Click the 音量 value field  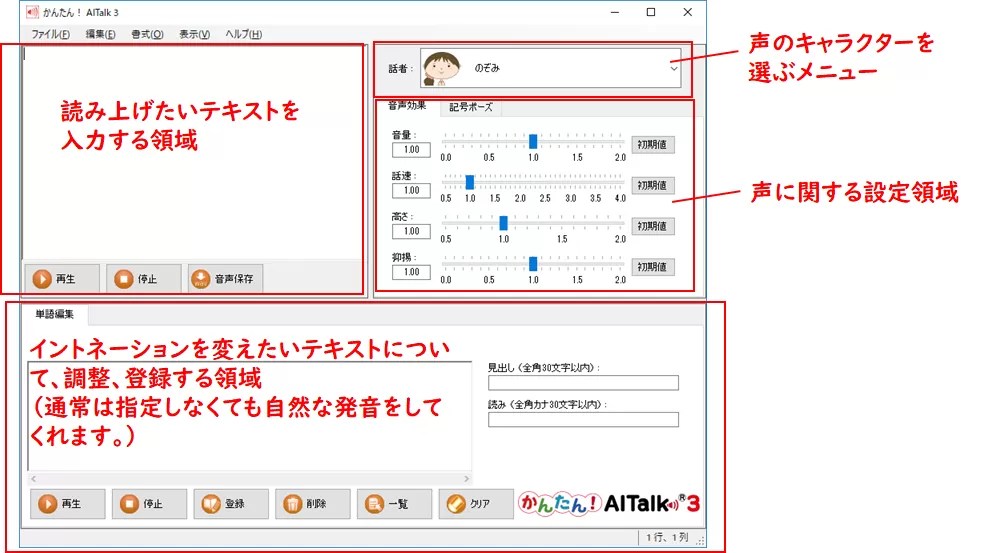tap(411, 149)
